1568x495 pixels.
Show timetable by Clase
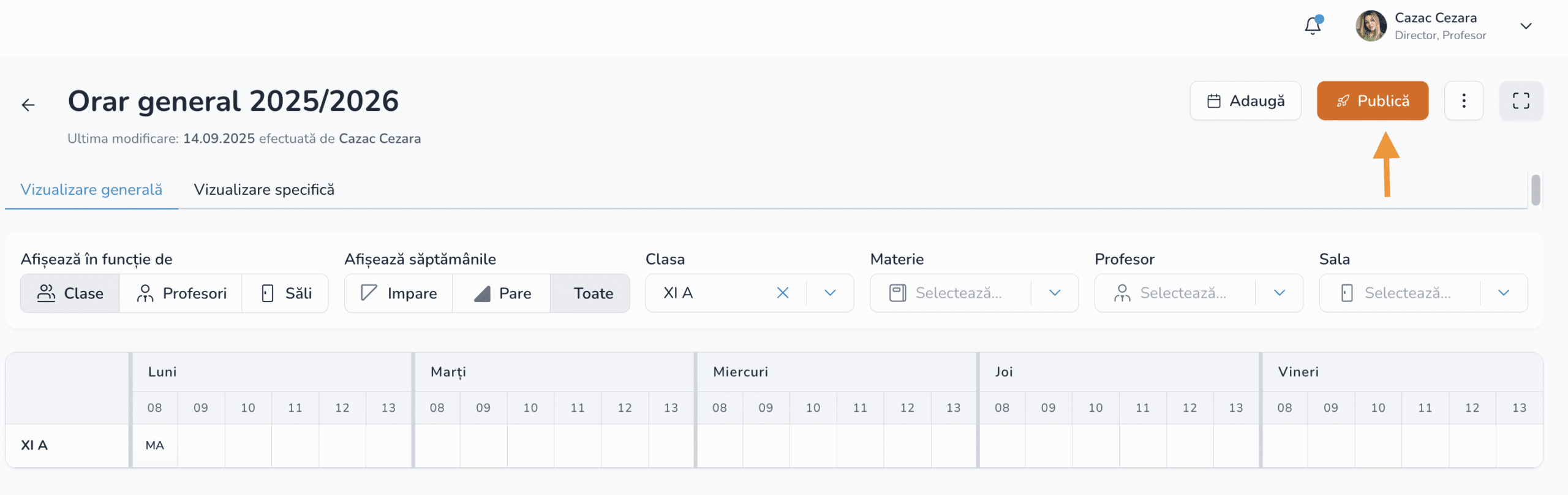point(70,293)
